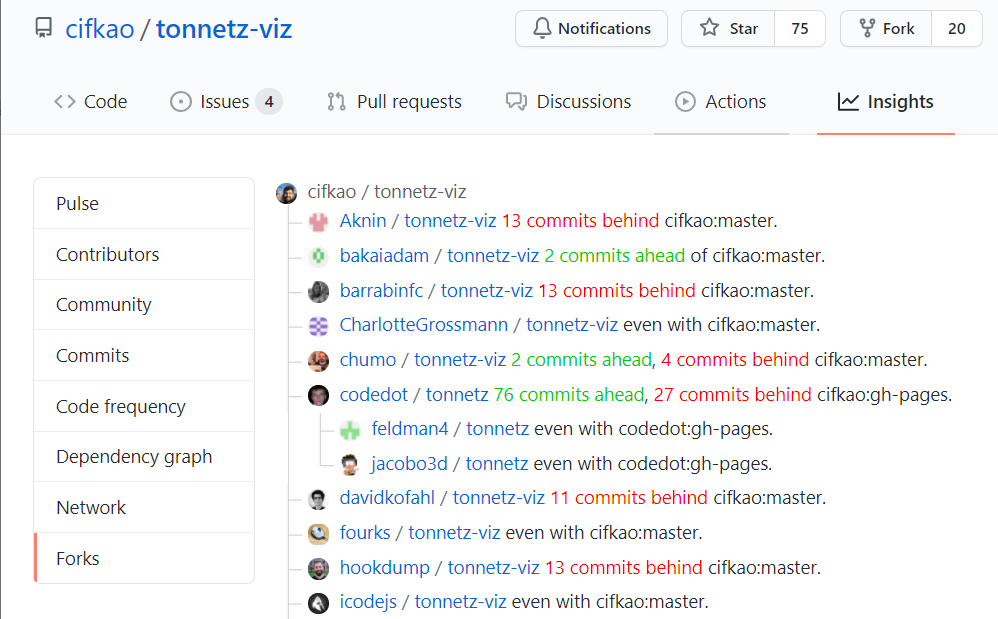
Task: Click Aknin's avatar icon
Action: [x=318, y=221]
